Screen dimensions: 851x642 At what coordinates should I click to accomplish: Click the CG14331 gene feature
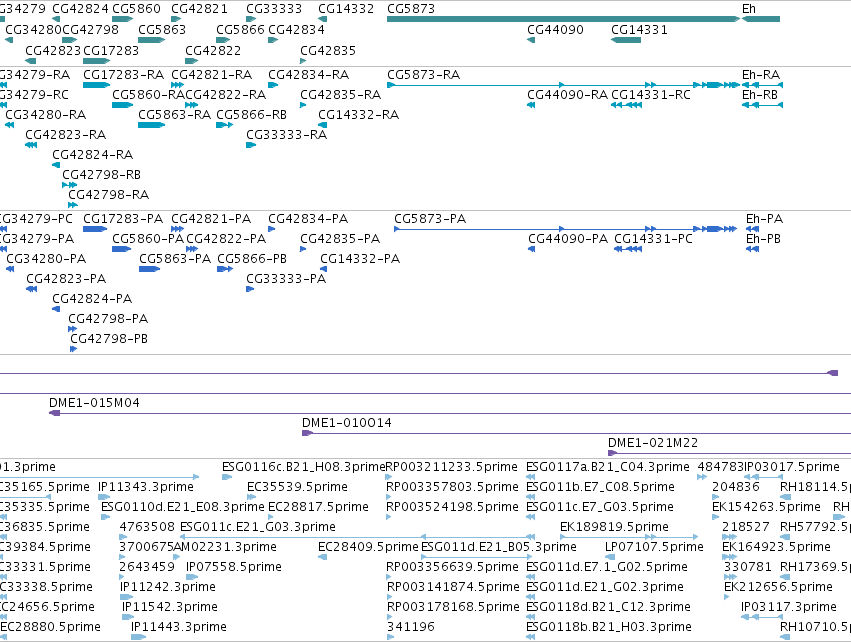tap(626, 40)
